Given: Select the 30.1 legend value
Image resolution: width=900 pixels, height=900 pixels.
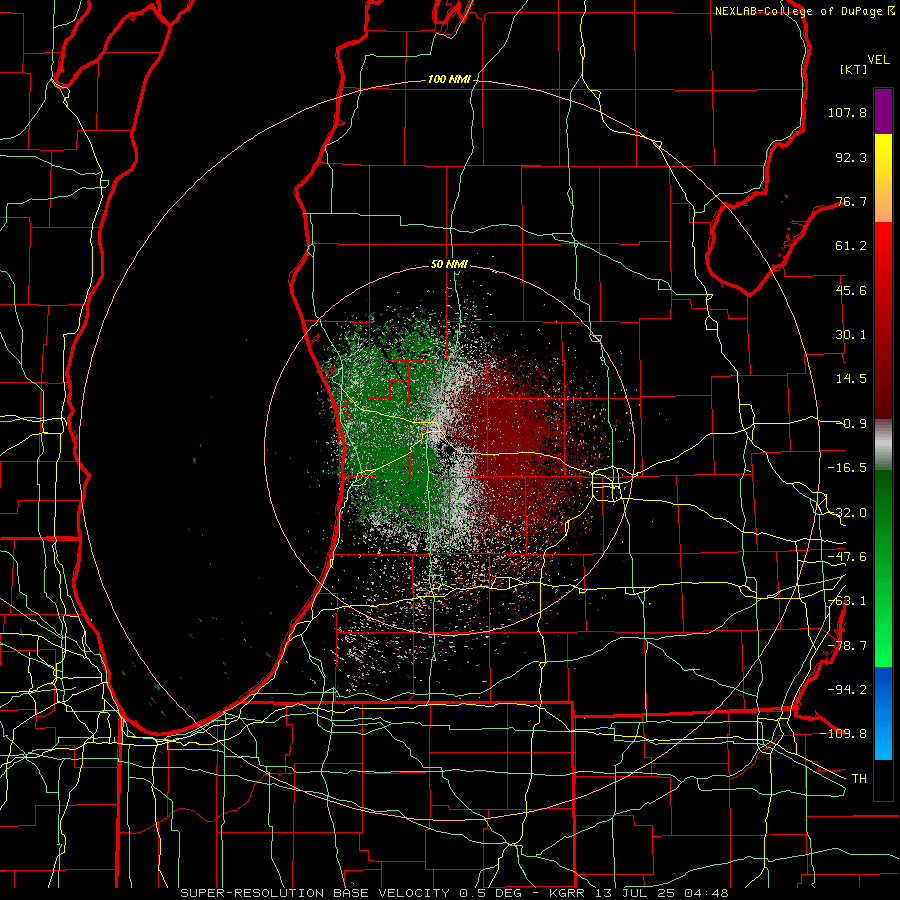Looking at the screenshot, I should coord(851,335).
